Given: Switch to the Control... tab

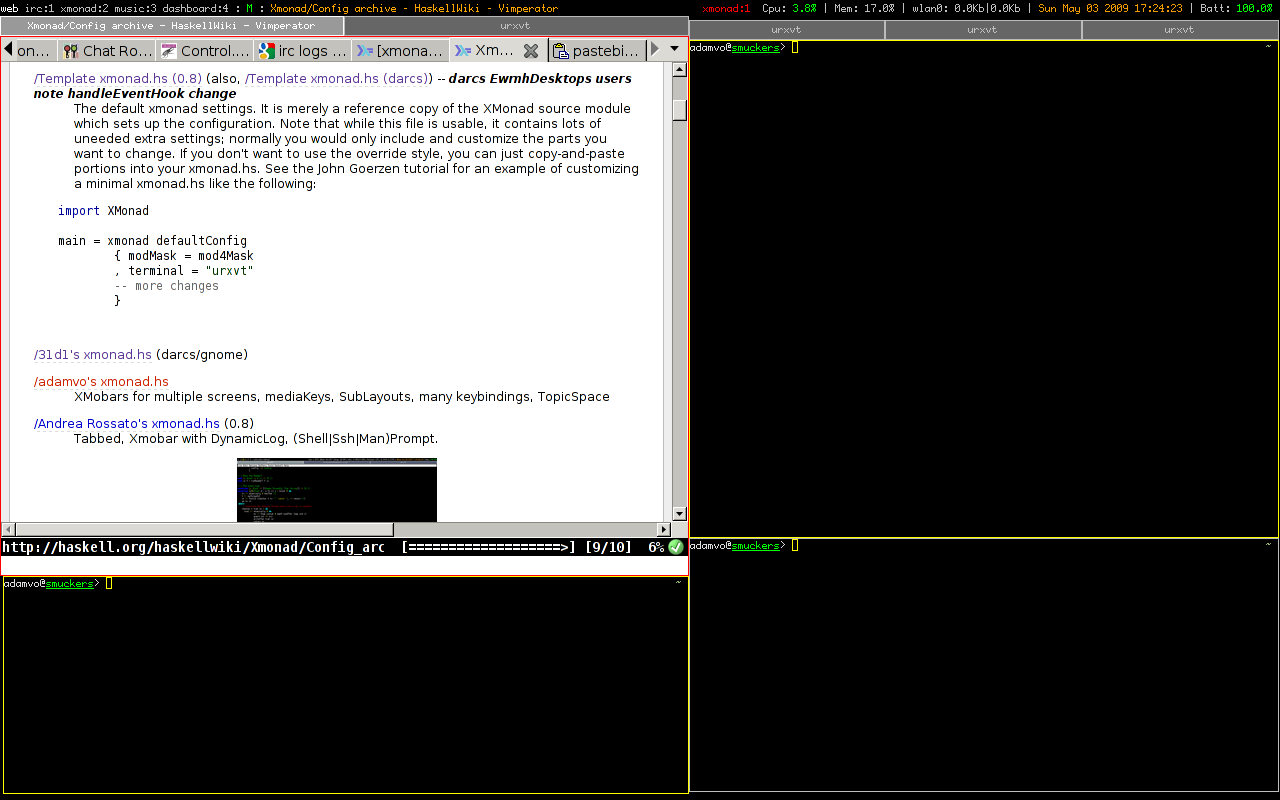Looking at the screenshot, I should click(204, 50).
